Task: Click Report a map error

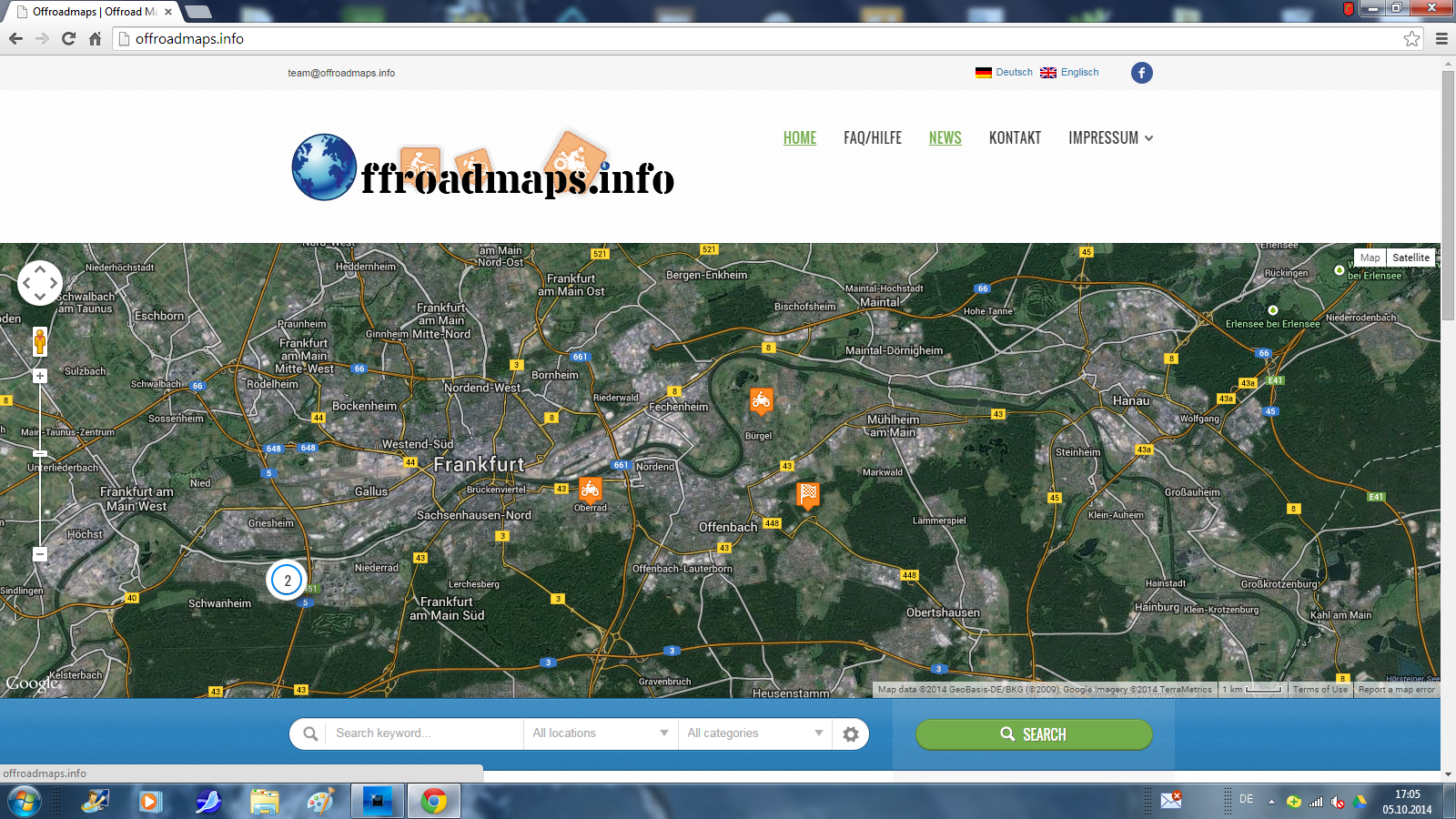Action: coord(1396,690)
